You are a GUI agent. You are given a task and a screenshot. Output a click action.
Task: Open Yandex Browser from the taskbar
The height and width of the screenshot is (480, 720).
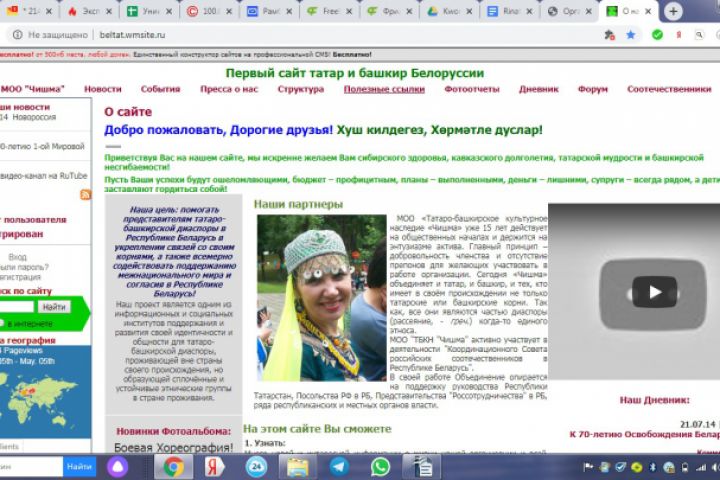(214, 467)
